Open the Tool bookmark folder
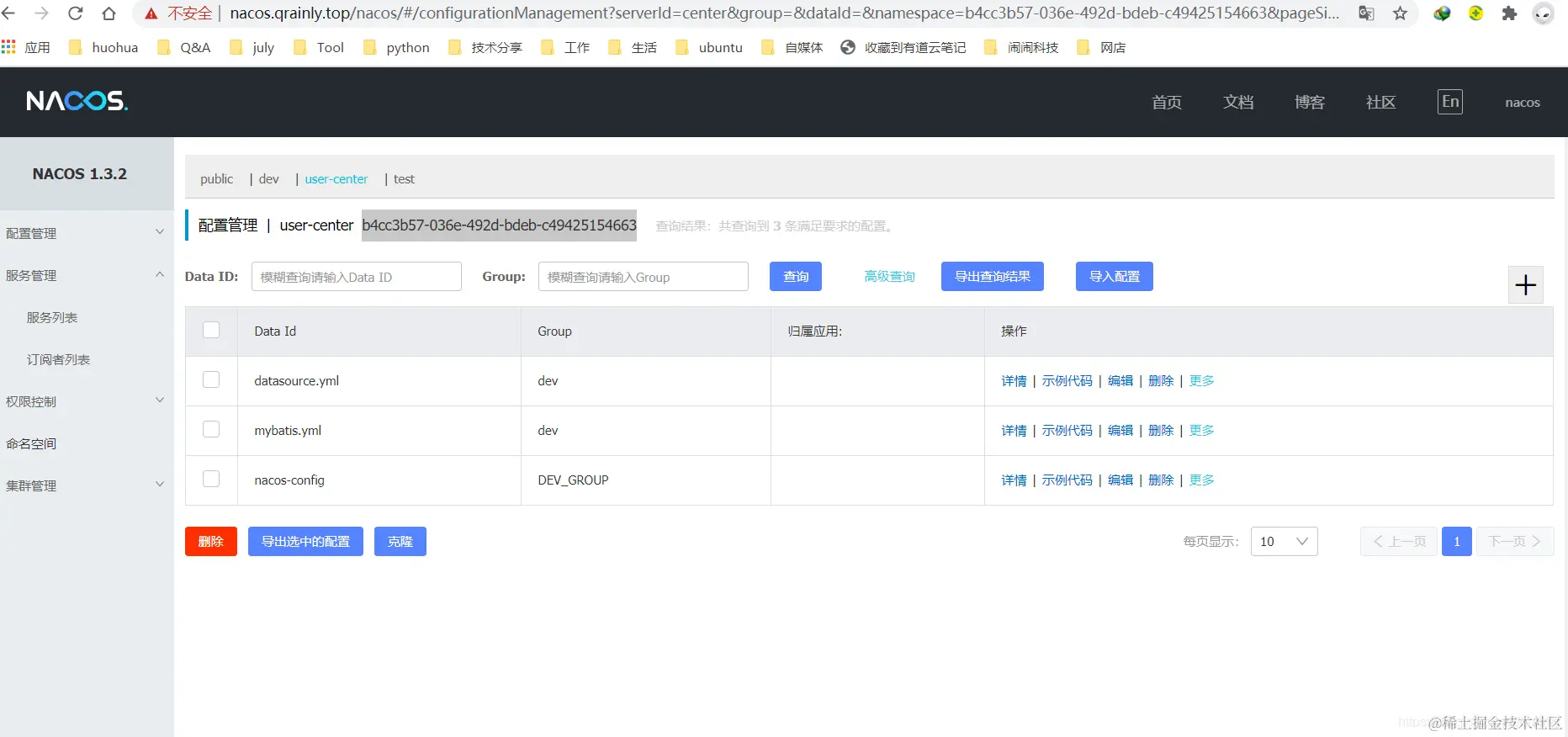 point(319,47)
